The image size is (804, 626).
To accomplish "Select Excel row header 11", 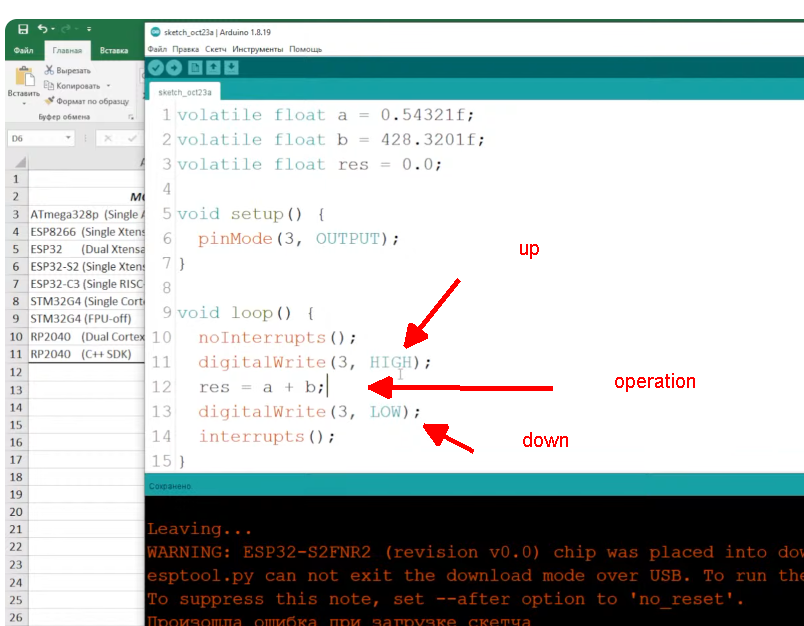I will pyautogui.click(x=16, y=354).
